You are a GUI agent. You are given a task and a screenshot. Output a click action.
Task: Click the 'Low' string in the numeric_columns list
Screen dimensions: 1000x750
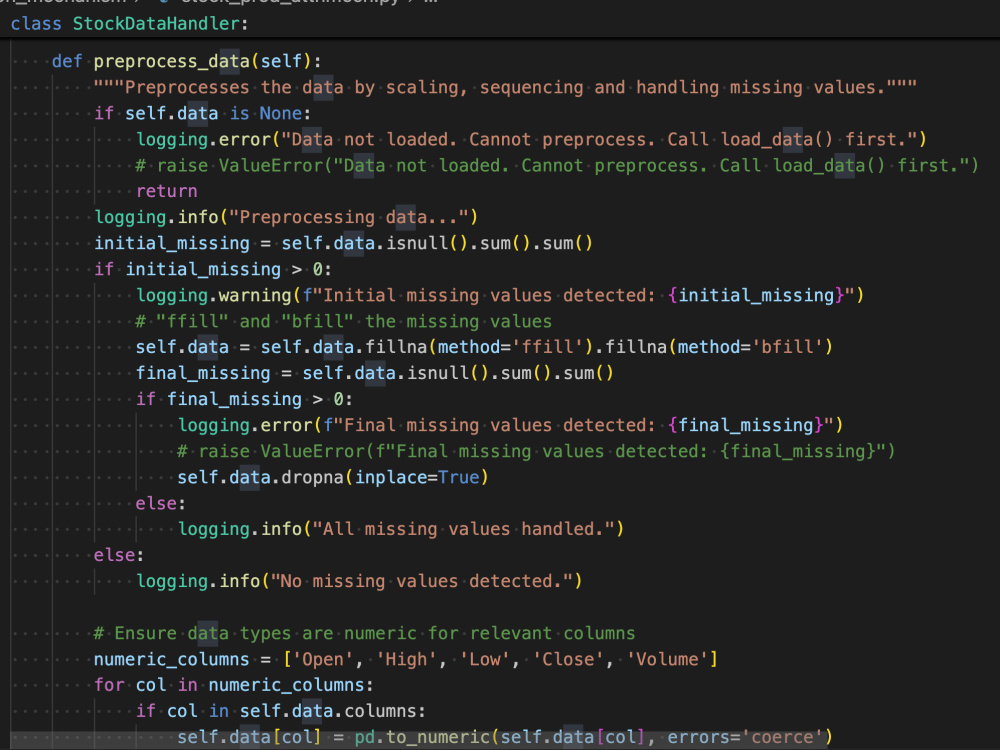484,659
